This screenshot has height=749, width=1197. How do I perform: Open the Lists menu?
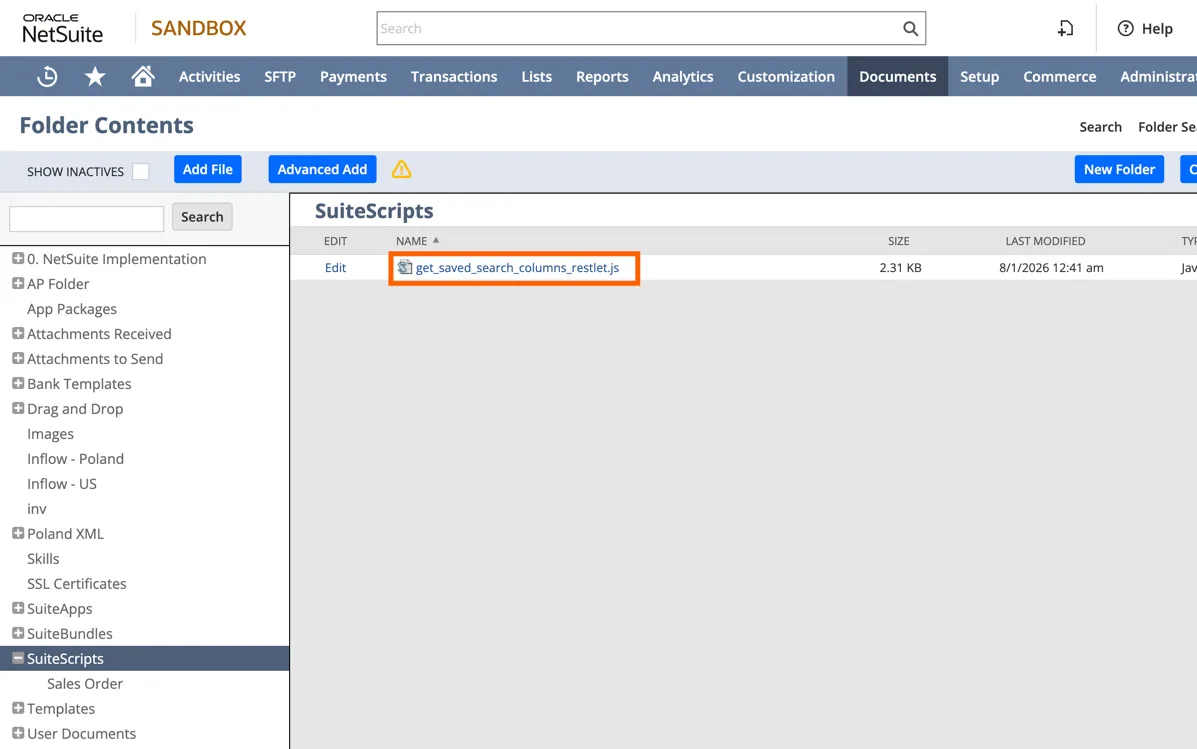537,76
